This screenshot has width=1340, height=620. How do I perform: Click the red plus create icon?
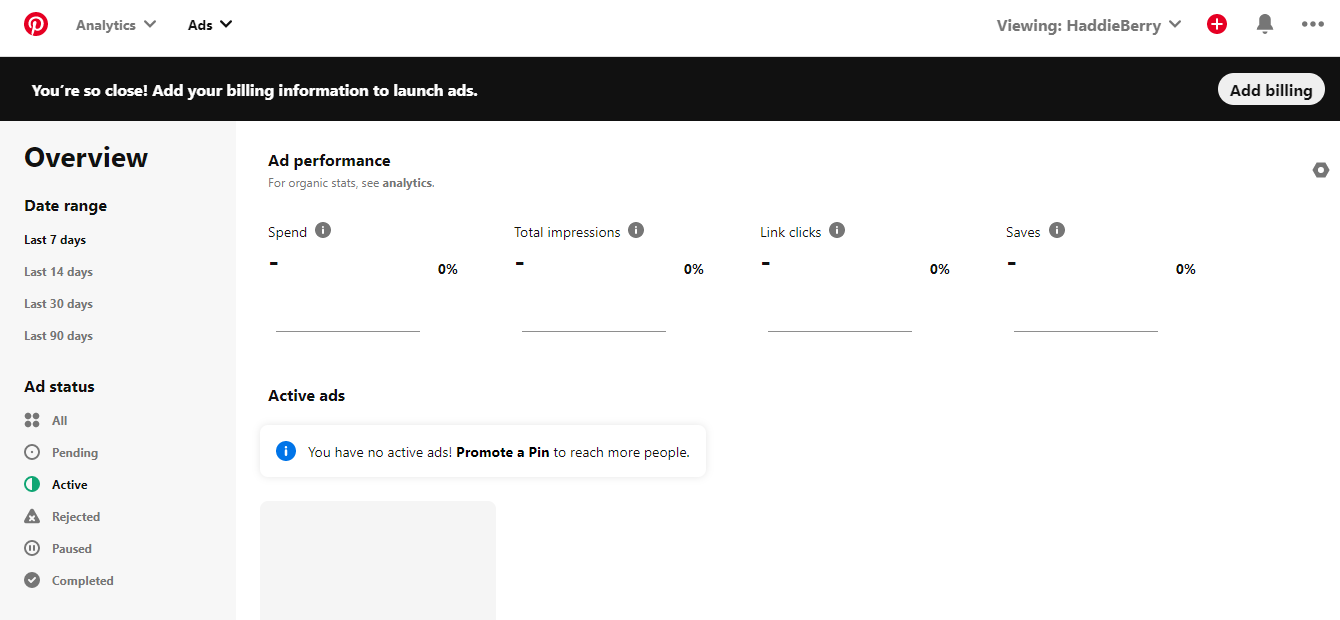[x=1217, y=24]
